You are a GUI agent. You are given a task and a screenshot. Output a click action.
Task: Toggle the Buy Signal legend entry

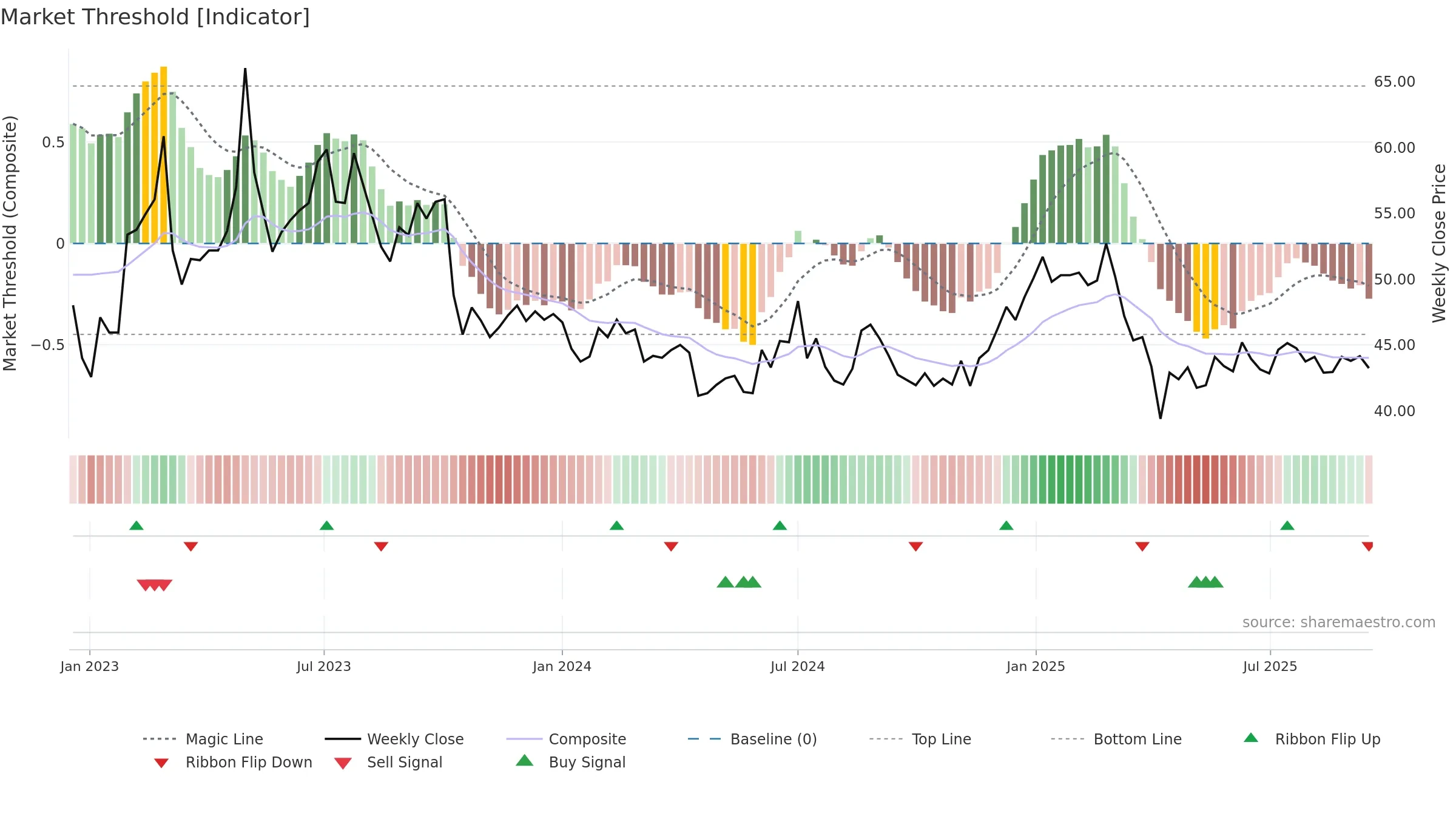(x=570, y=762)
